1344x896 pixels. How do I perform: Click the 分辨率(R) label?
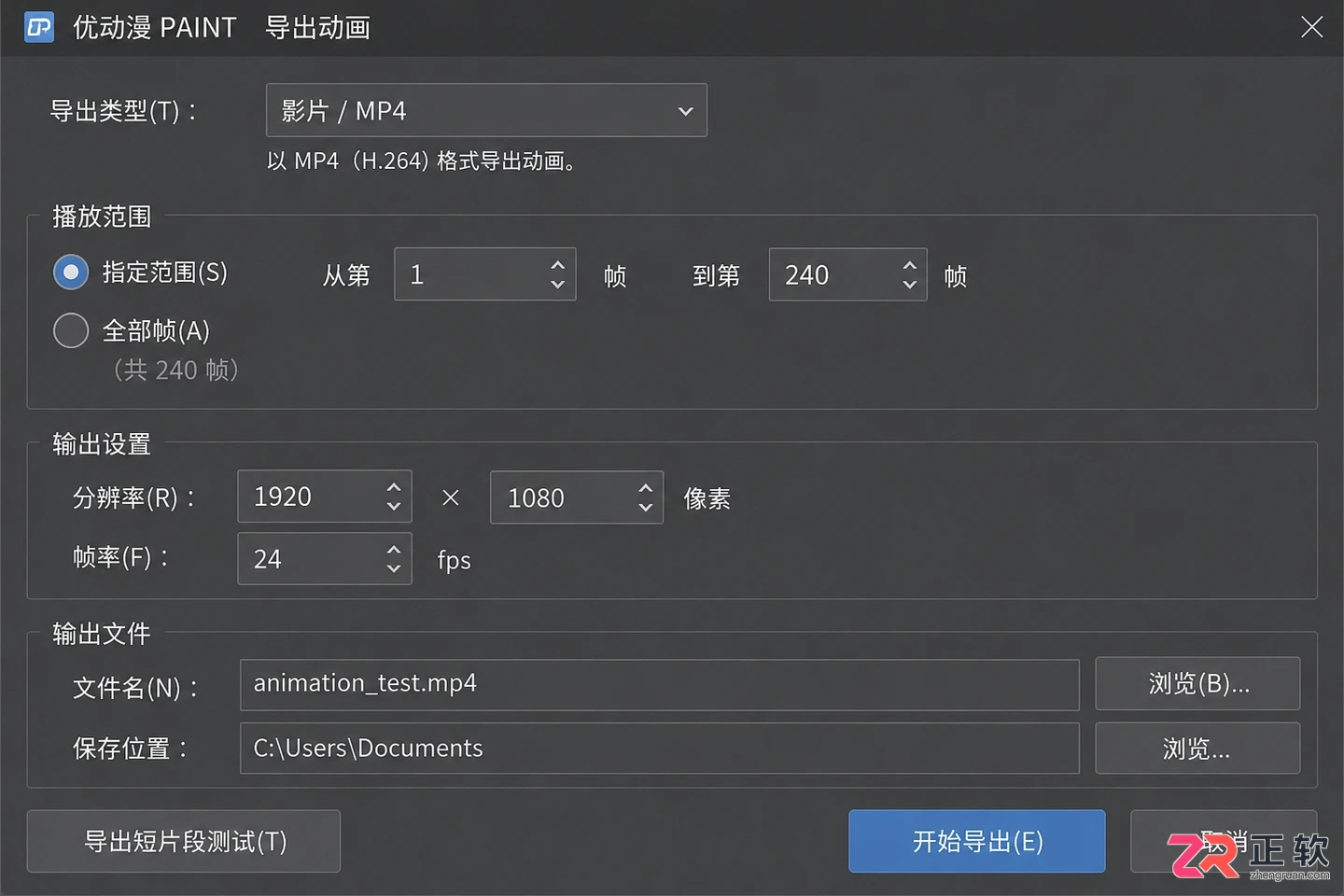pos(135,497)
